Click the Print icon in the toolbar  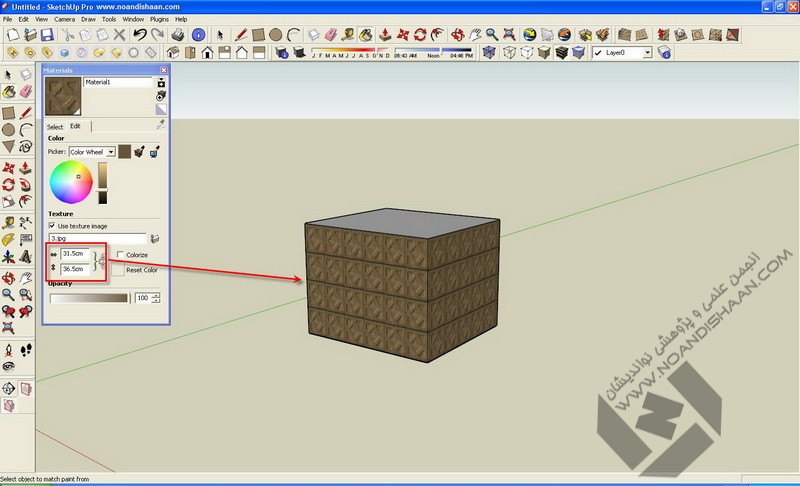[177, 35]
